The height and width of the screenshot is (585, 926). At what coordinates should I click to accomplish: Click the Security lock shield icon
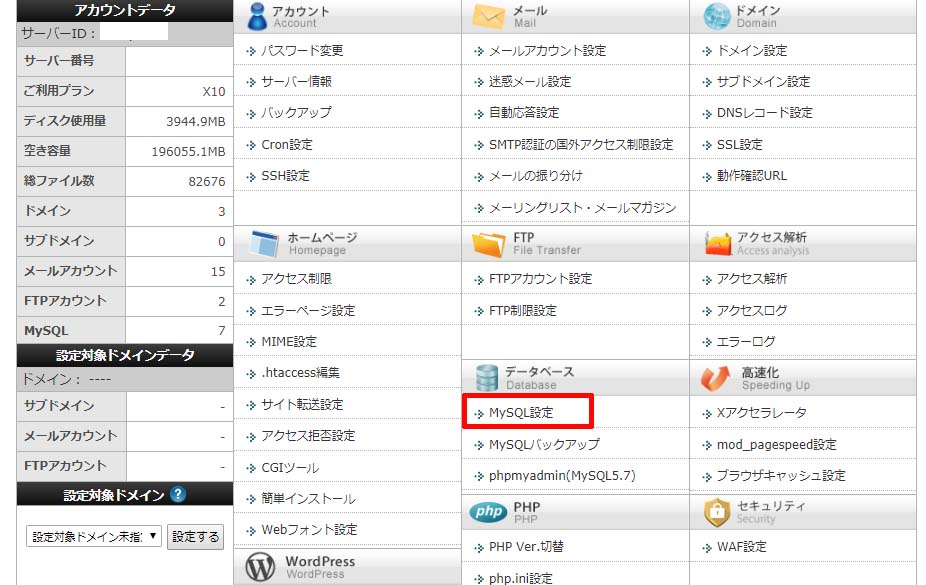tap(717, 512)
